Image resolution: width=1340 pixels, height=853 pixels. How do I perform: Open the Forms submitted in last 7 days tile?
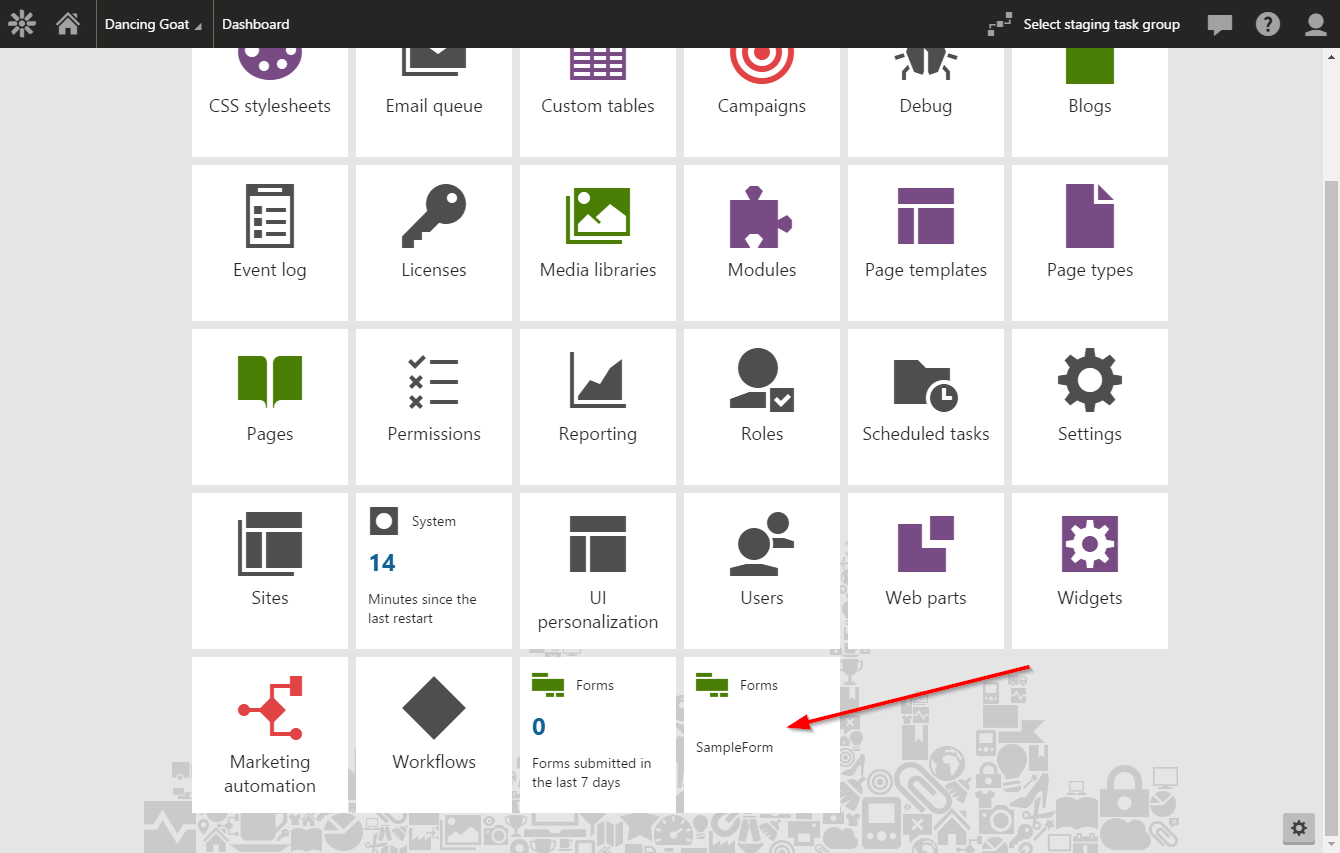point(598,734)
